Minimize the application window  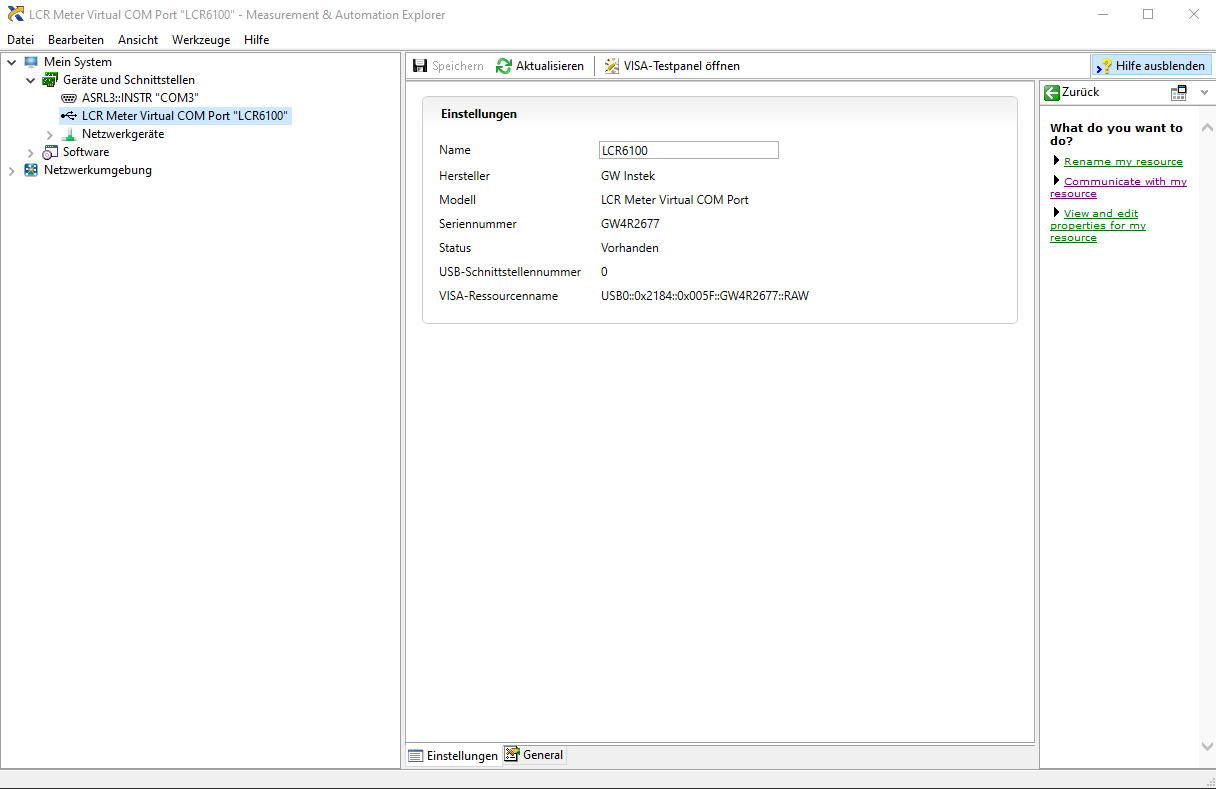tap(1103, 15)
